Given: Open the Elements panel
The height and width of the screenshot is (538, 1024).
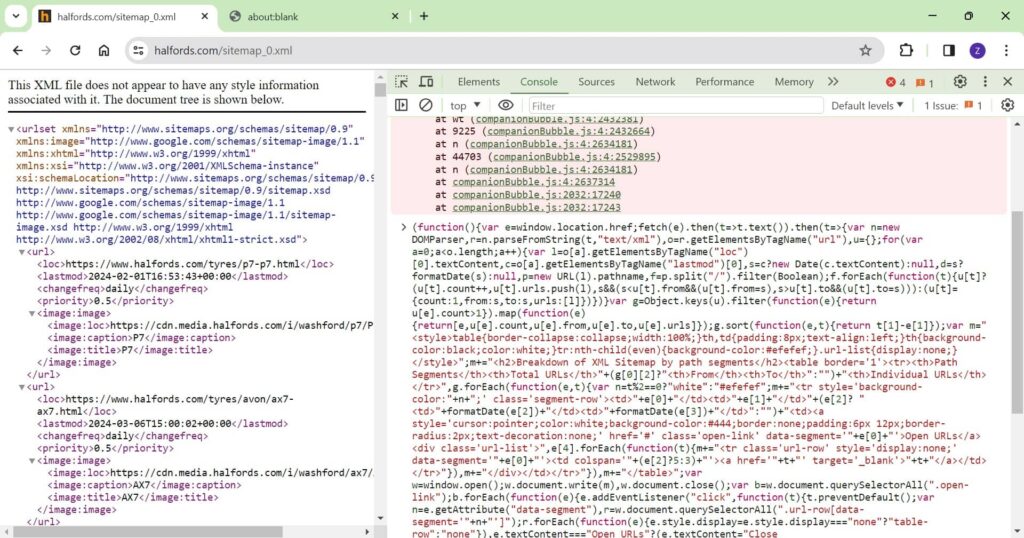Looking at the screenshot, I should [479, 82].
